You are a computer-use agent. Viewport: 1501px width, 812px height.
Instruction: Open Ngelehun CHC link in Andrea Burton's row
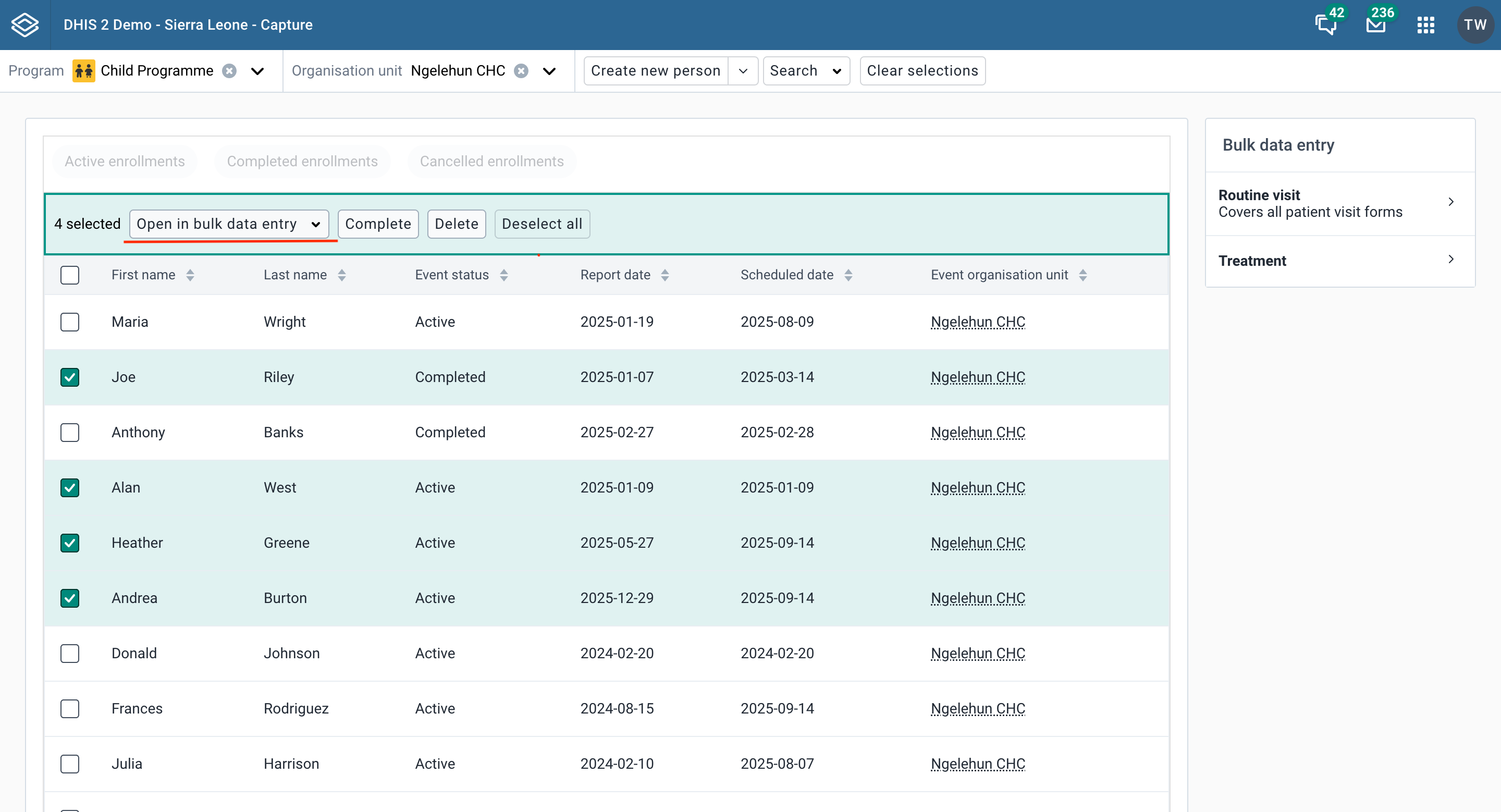[x=977, y=598]
